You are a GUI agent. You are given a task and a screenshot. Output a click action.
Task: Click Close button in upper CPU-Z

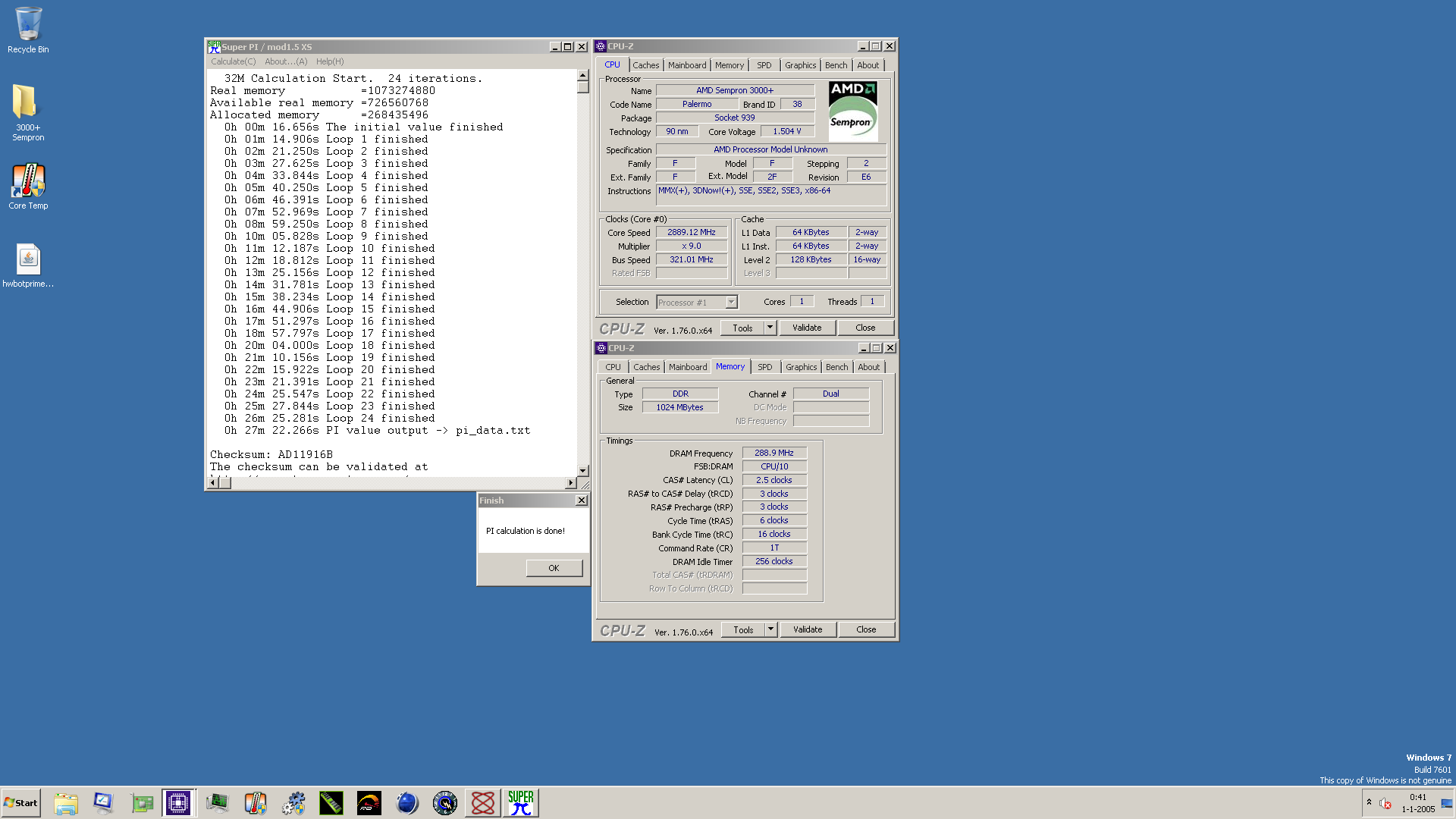(x=865, y=328)
